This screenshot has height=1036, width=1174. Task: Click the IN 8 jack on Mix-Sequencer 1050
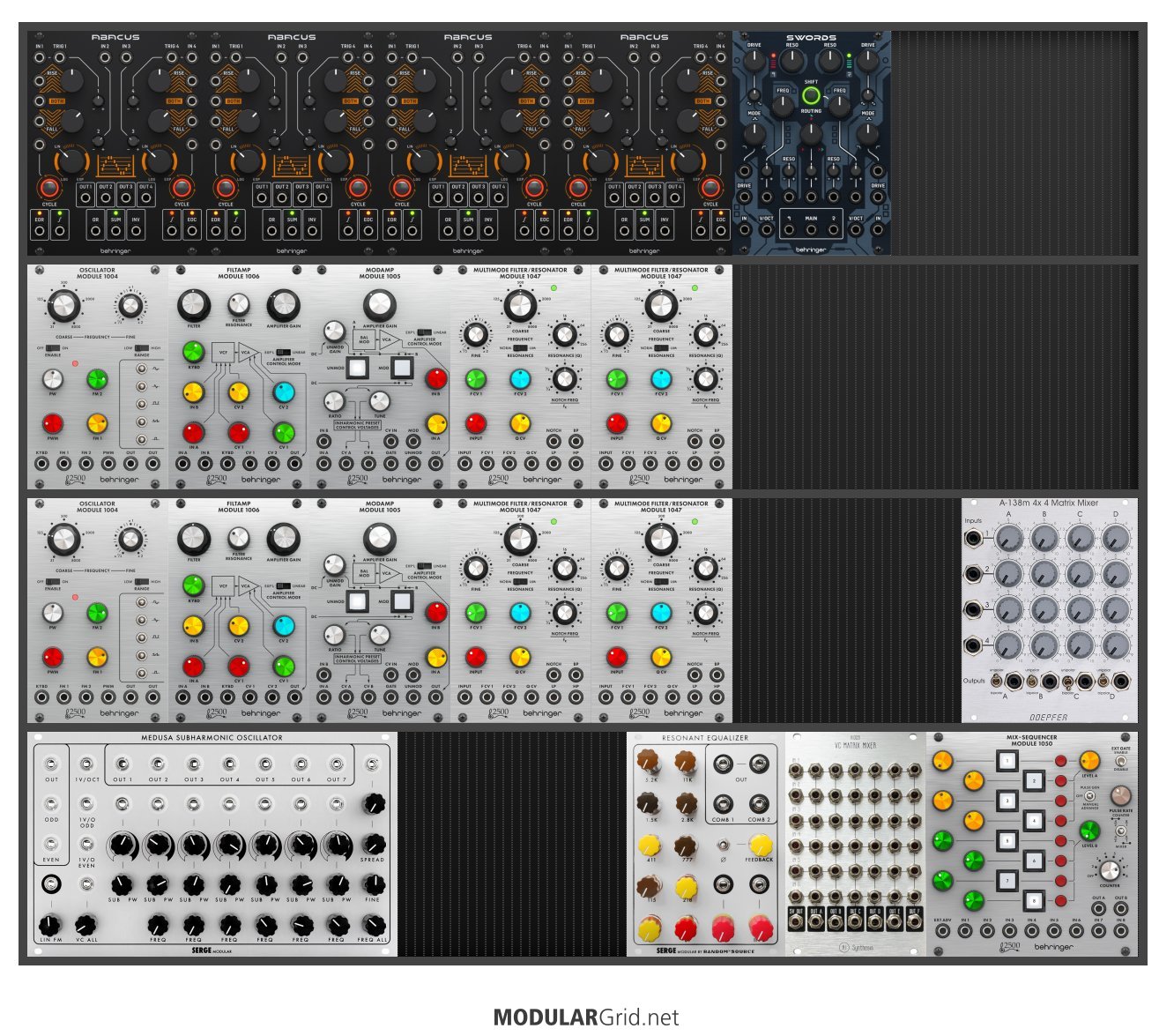[1120, 931]
